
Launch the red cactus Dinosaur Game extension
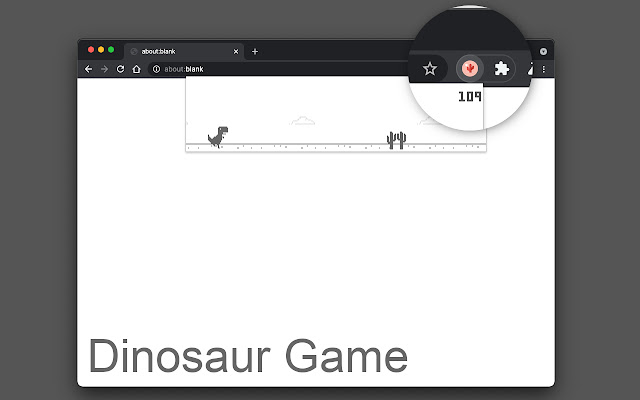(470, 68)
